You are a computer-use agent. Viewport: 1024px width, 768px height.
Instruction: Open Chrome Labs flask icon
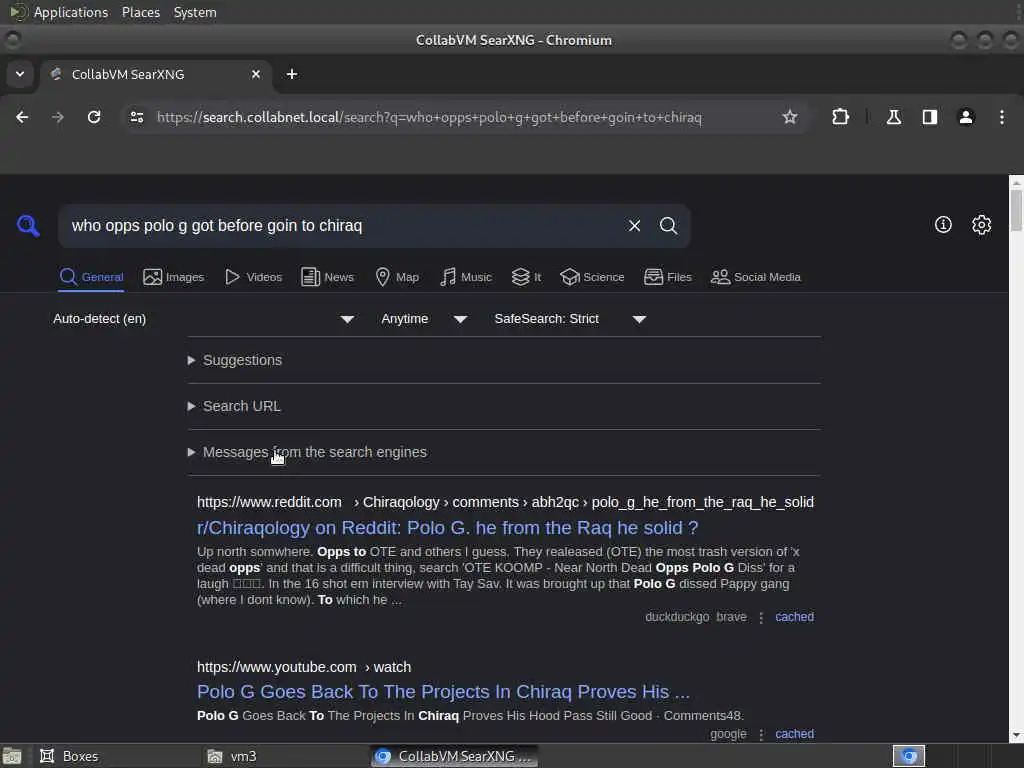tap(893, 117)
